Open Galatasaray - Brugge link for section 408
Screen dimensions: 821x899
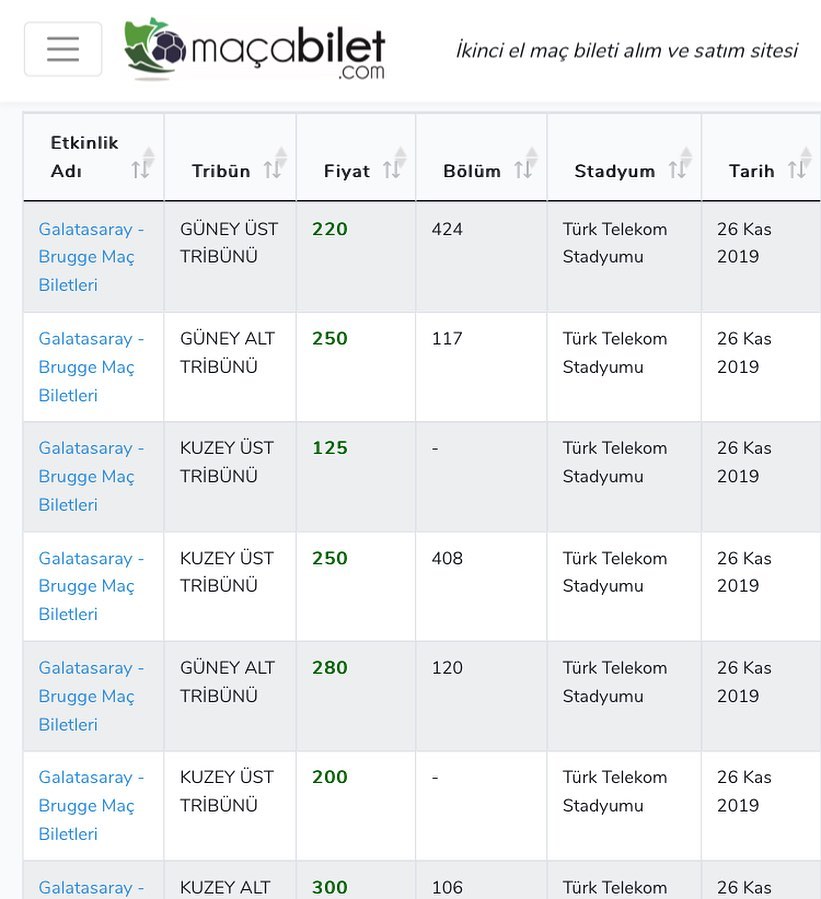tap(91, 586)
